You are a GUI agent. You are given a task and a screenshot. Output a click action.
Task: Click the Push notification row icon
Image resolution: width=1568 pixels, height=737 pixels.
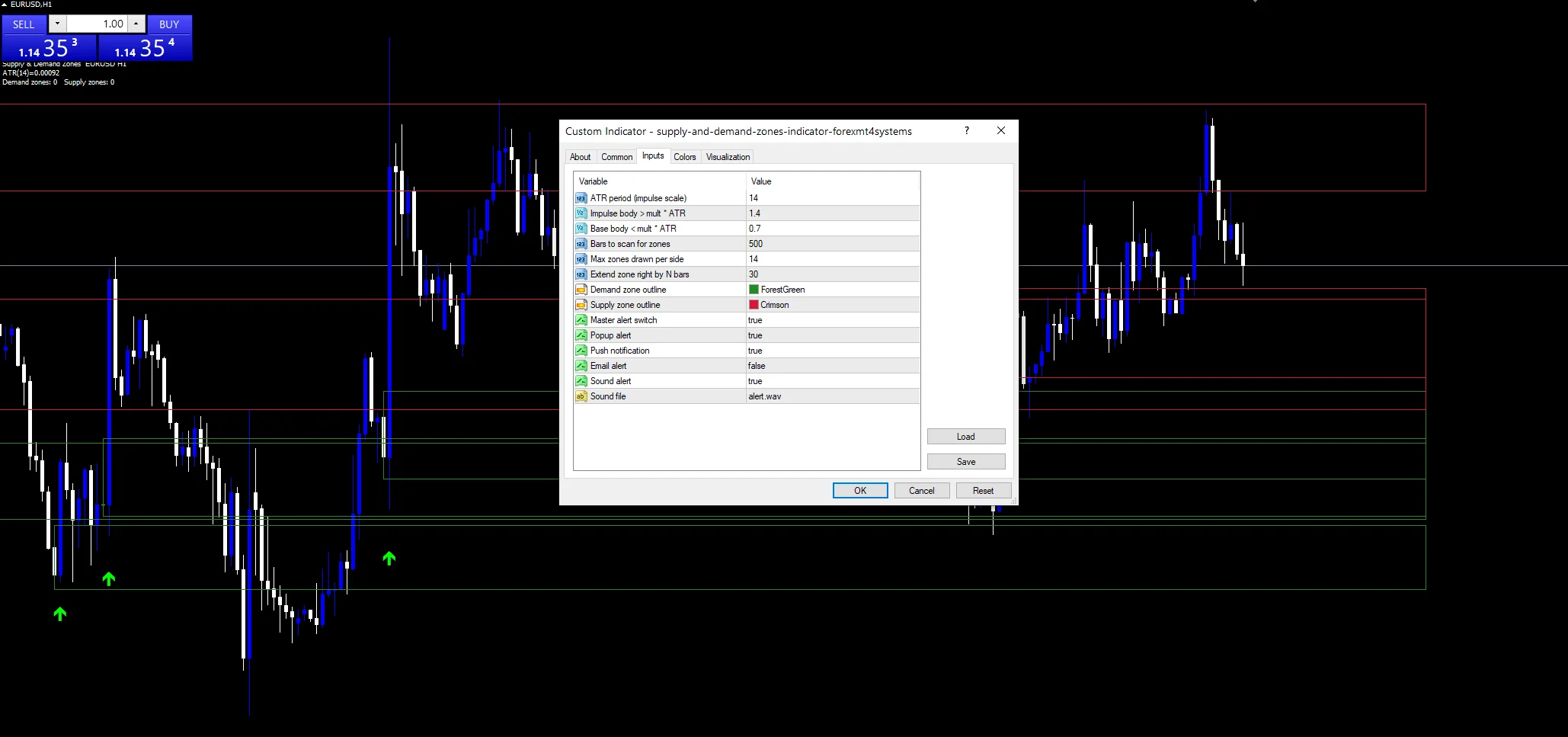[x=581, y=351]
